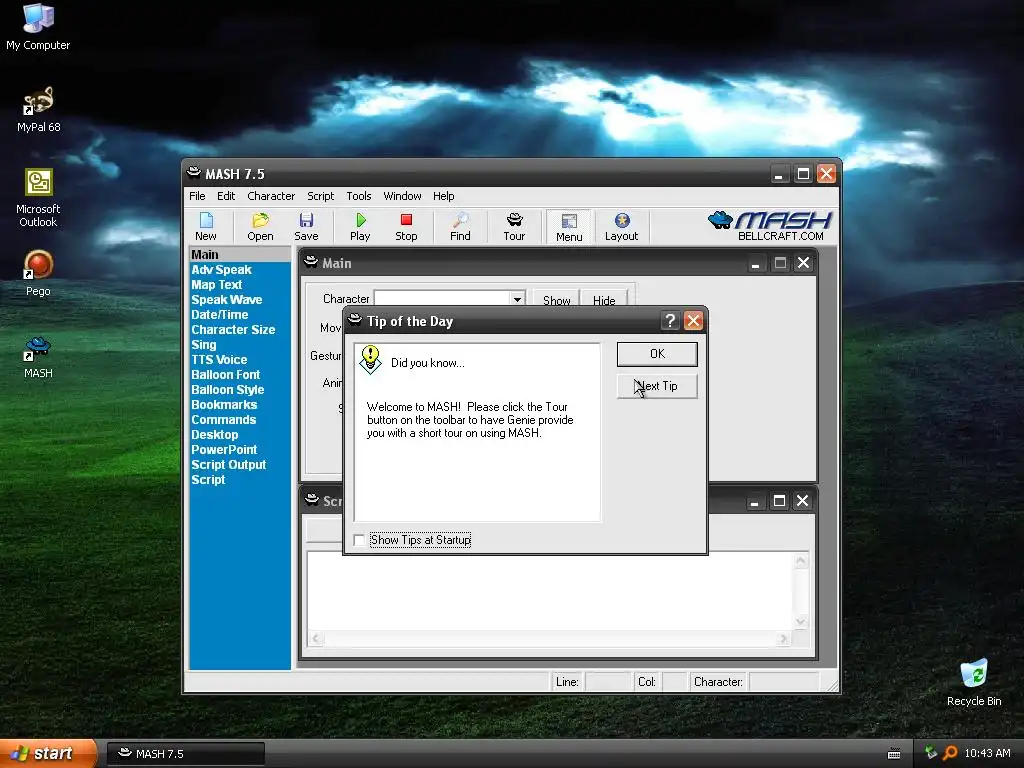Open a script with the Open icon
Viewport: 1024px width, 768px height.
260,227
